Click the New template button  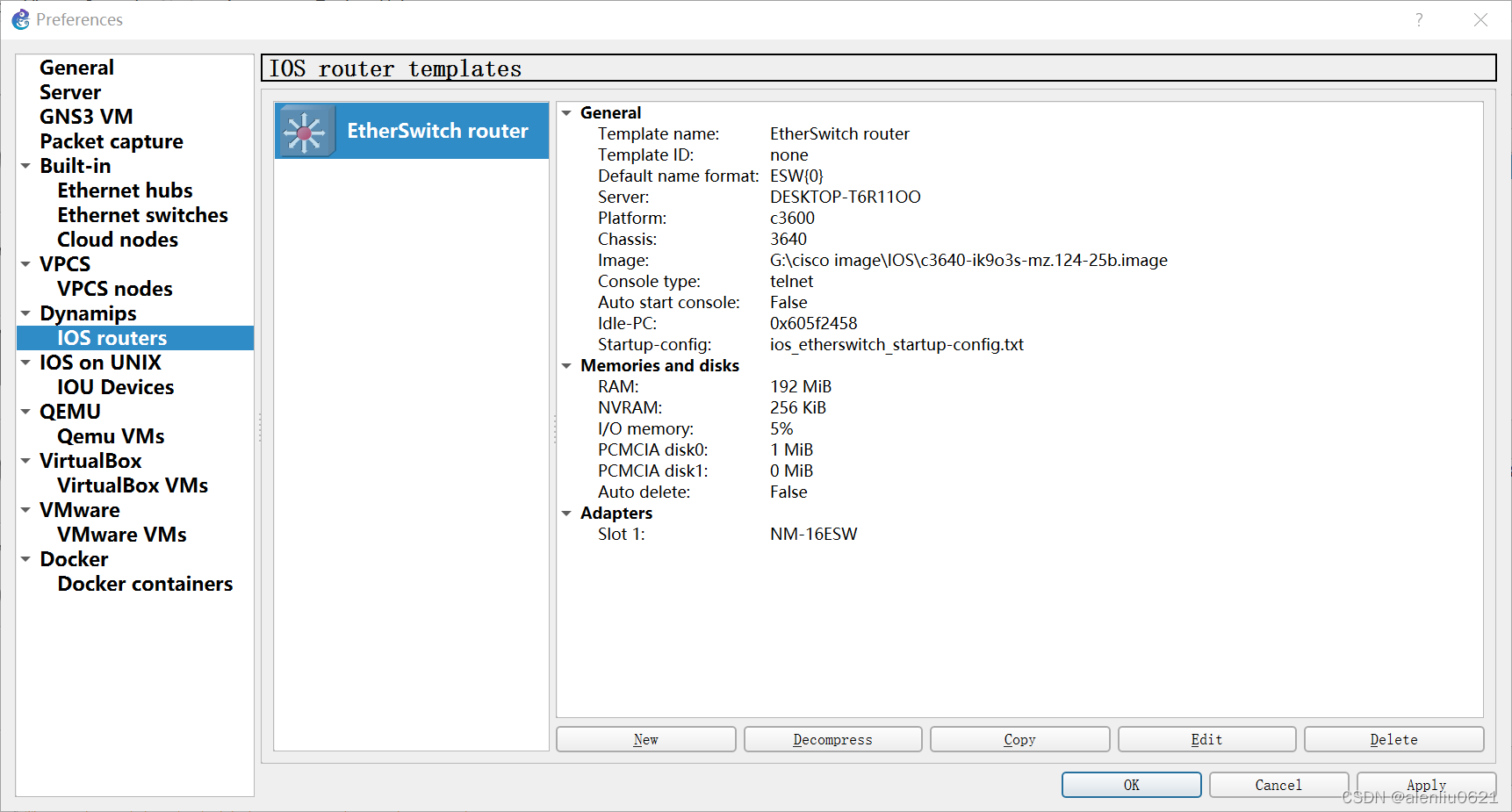pos(646,739)
